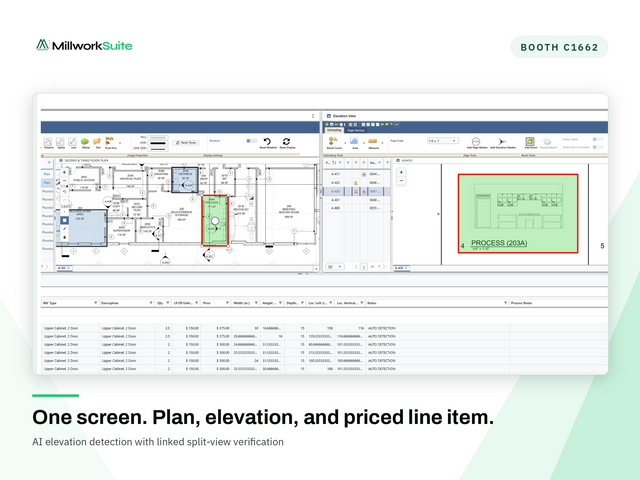Switch to the Page Markup tab

tap(356, 130)
